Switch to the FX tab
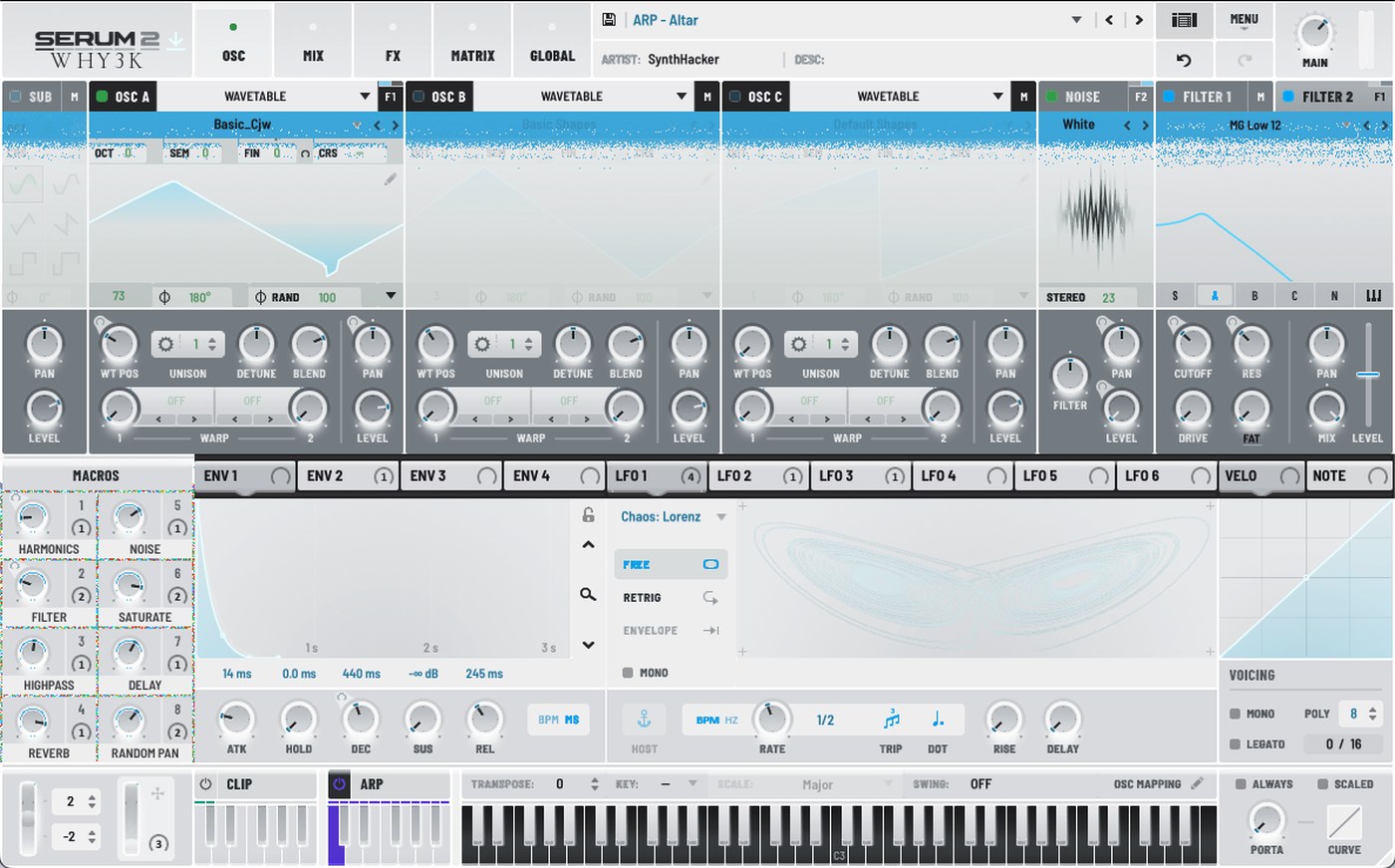1395x868 pixels. 393,41
